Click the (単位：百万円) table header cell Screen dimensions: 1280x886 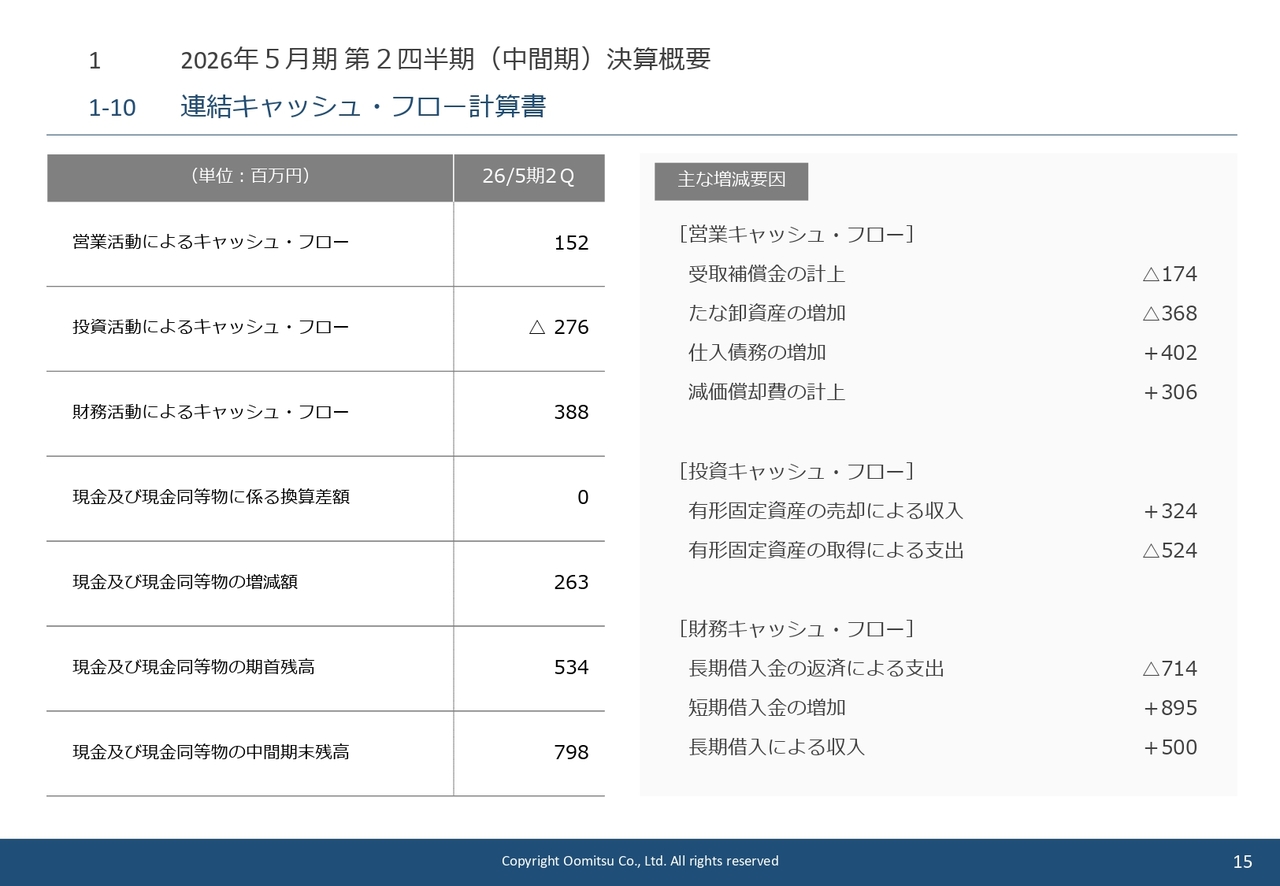(x=249, y=177)
